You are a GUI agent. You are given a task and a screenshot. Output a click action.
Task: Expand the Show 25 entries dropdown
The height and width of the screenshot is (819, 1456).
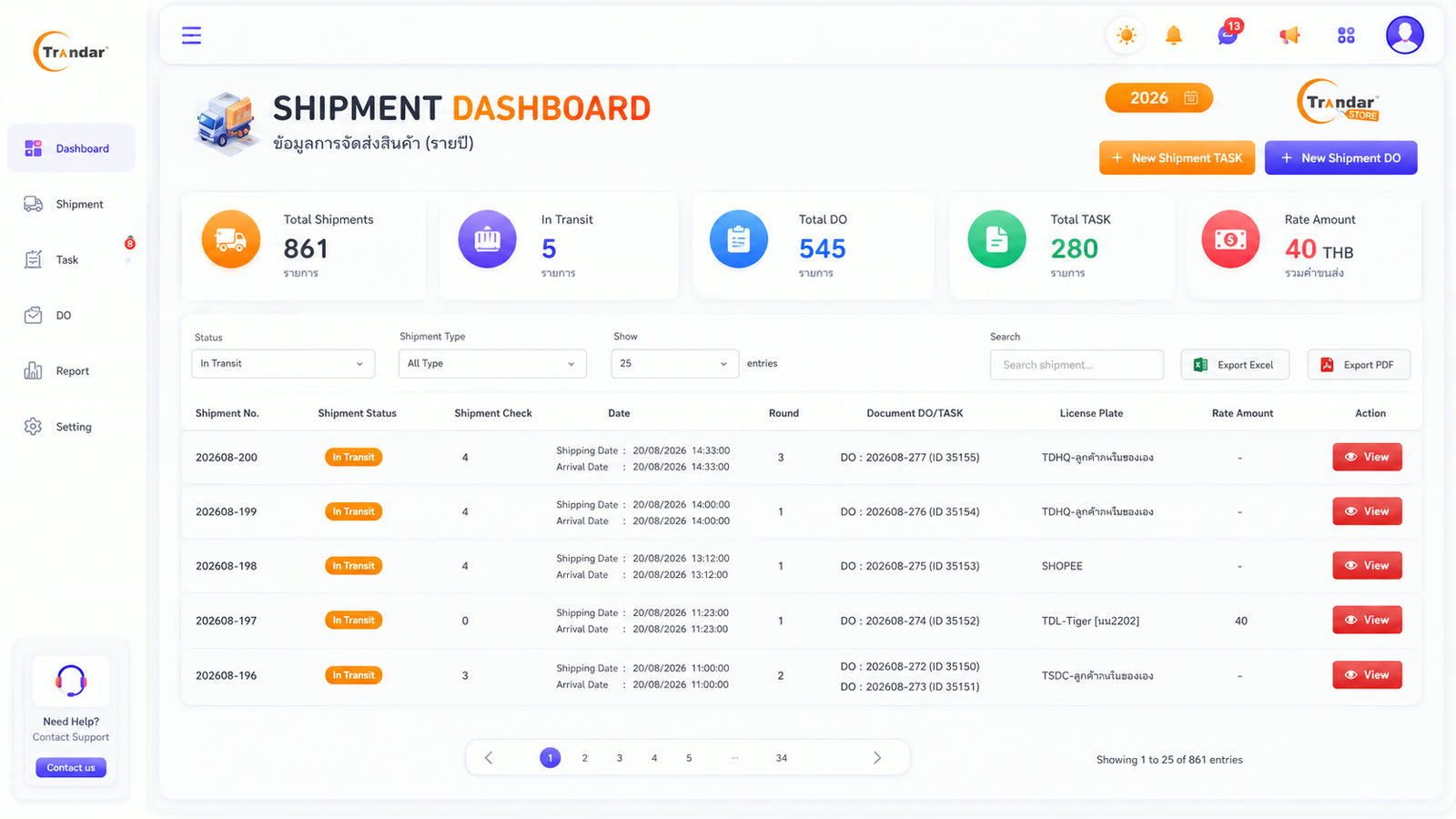pos(675,364)
